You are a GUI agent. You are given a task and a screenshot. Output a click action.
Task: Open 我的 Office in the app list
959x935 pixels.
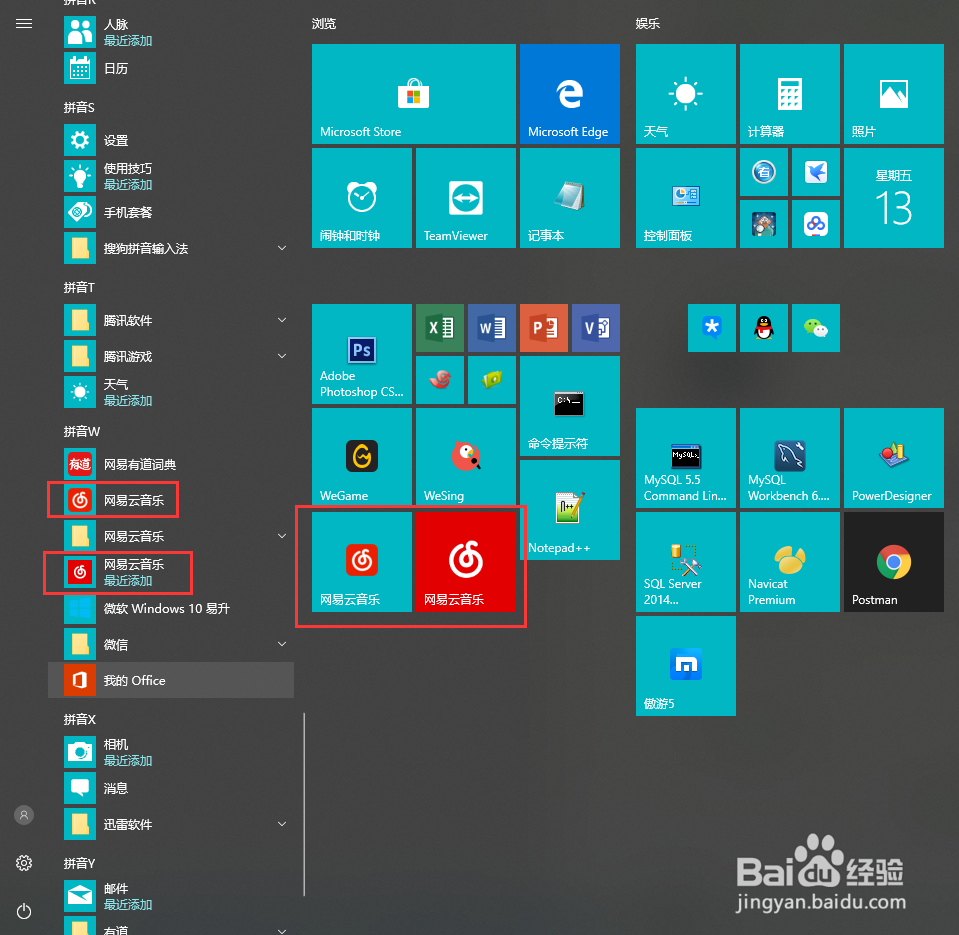point(171,680)
